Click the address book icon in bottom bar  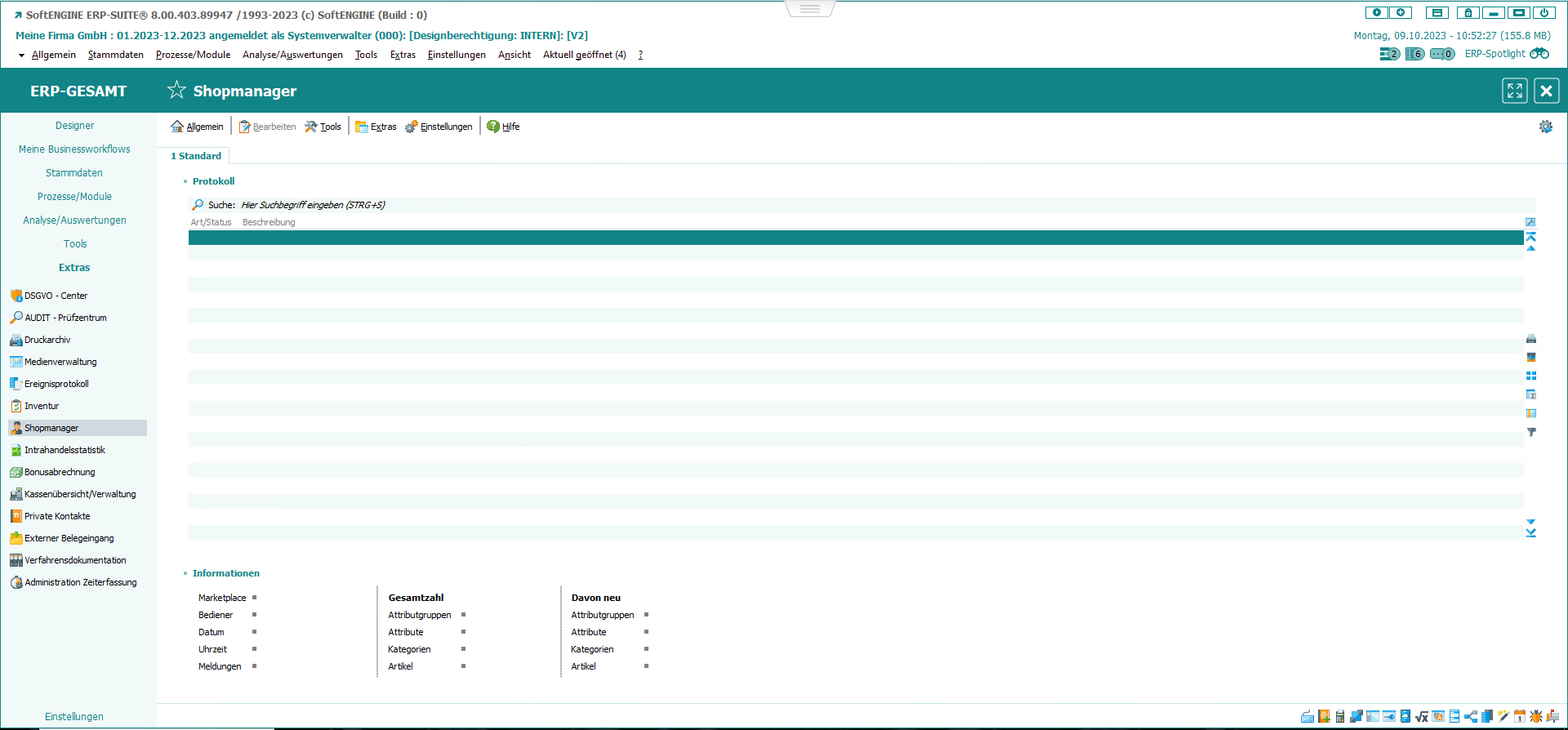1324,716
